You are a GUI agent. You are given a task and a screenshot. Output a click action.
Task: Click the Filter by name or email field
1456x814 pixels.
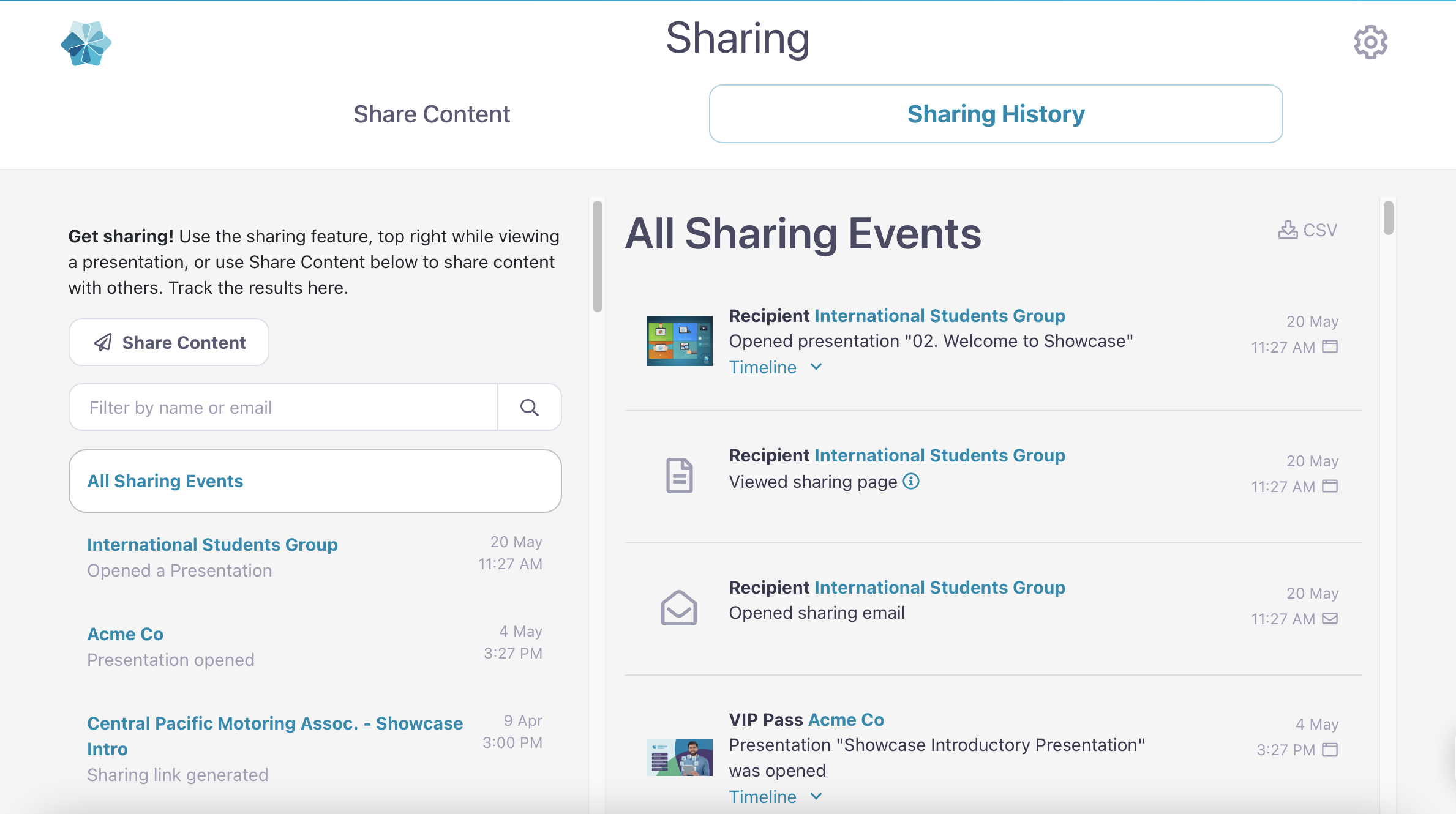(283, 408)
